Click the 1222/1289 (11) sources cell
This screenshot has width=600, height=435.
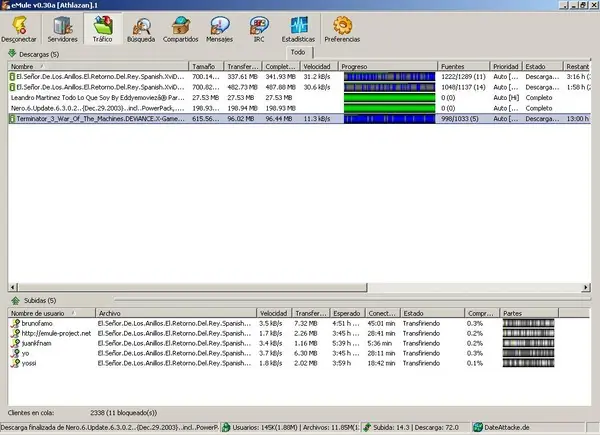pos(463,77)
